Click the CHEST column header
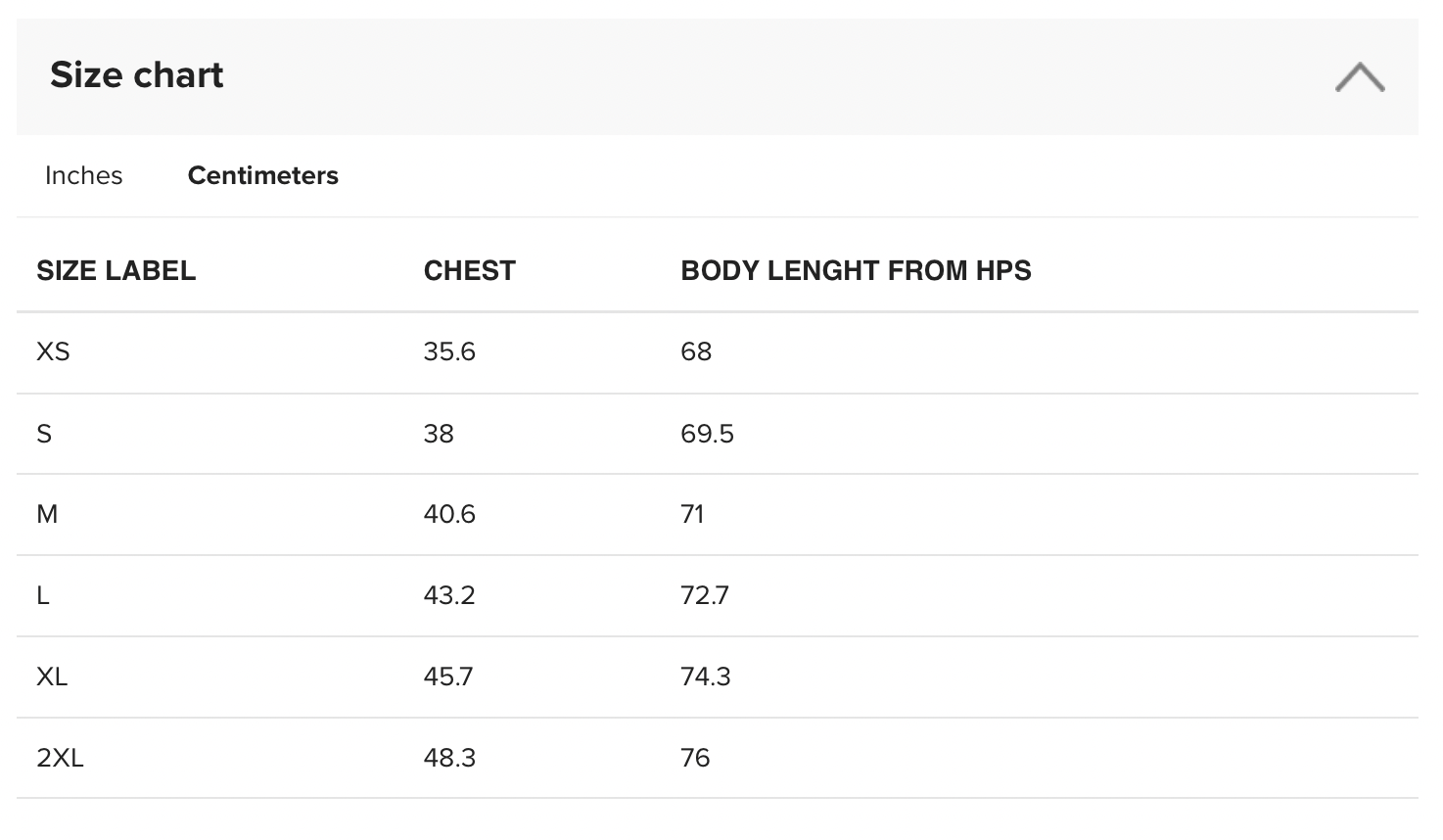 coord(470,271)
